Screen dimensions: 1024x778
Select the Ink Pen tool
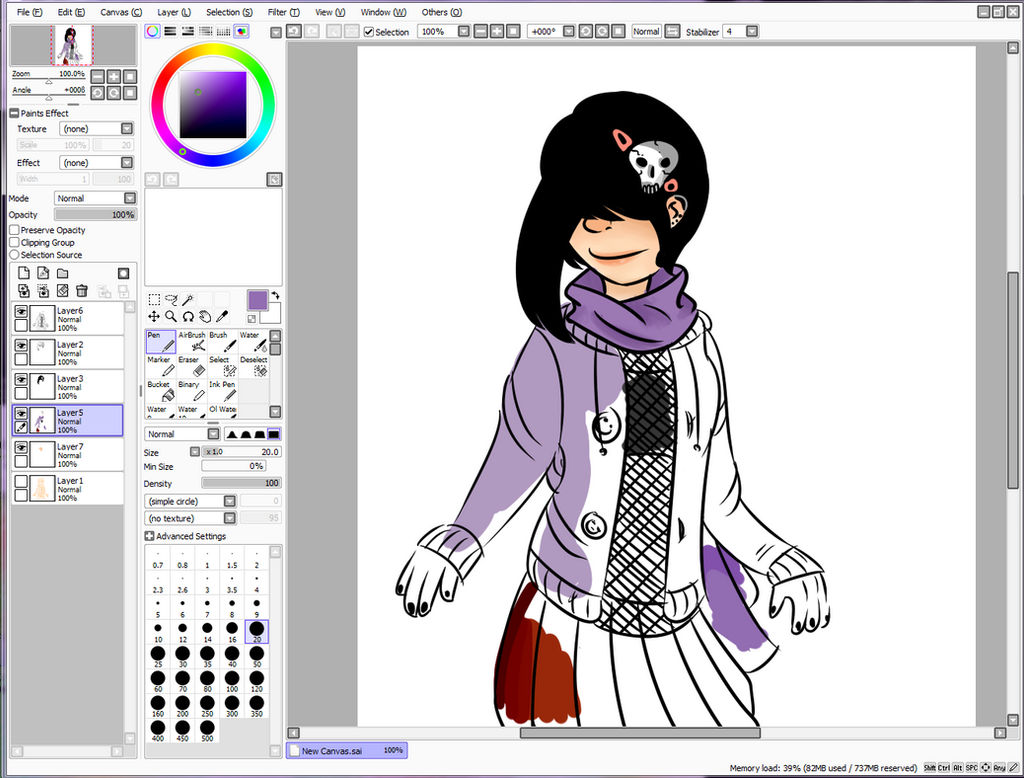pyautogui.click(x=223, y=391)
